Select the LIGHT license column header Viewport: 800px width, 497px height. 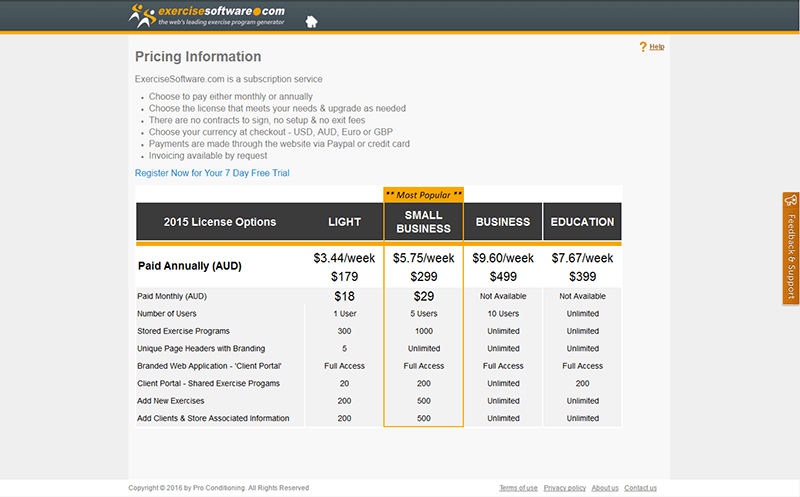click(344, 222)
